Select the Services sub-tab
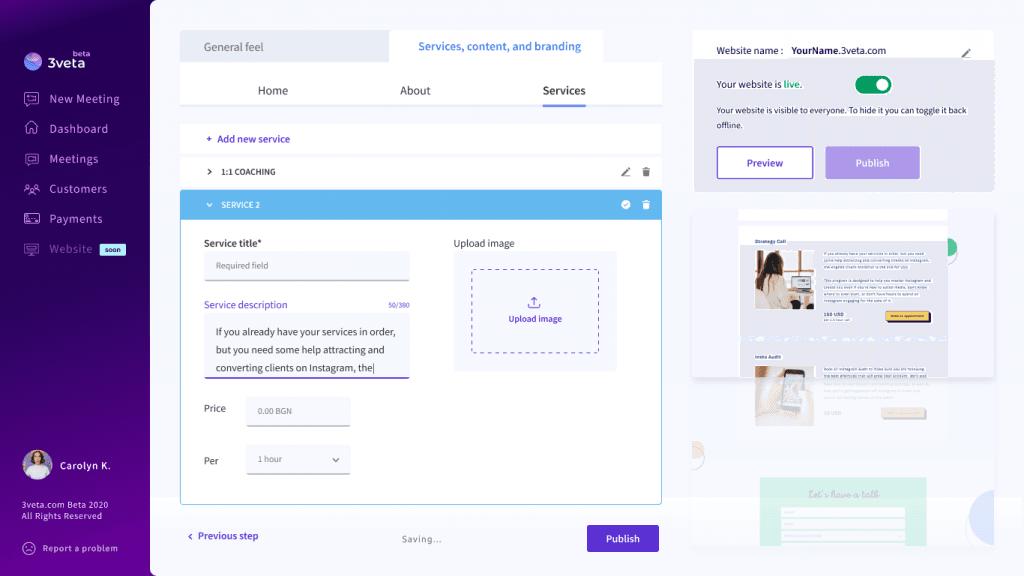Viewport: 1024px width, 576px height. click(x=564, y=91)
